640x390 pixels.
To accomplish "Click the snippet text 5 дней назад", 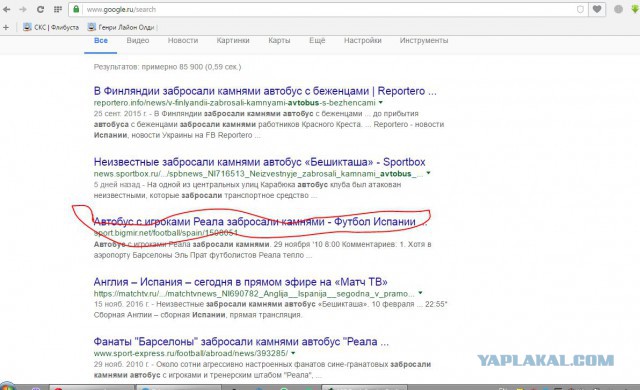I will coord(117,184).
